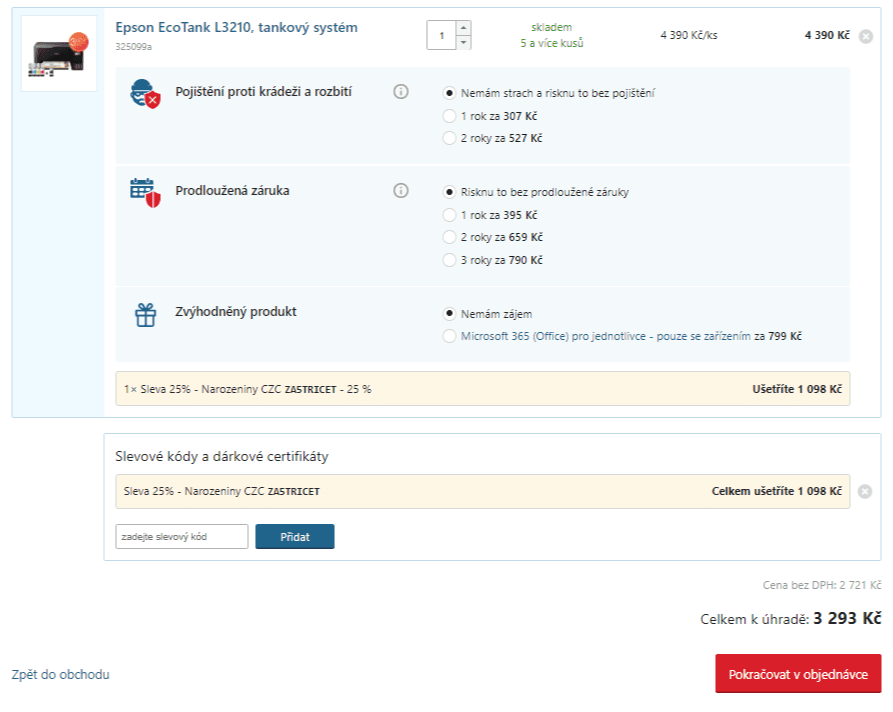Click product code 325099a
The width and height of the screenshot is (893, 712).
tap(133, 47)
